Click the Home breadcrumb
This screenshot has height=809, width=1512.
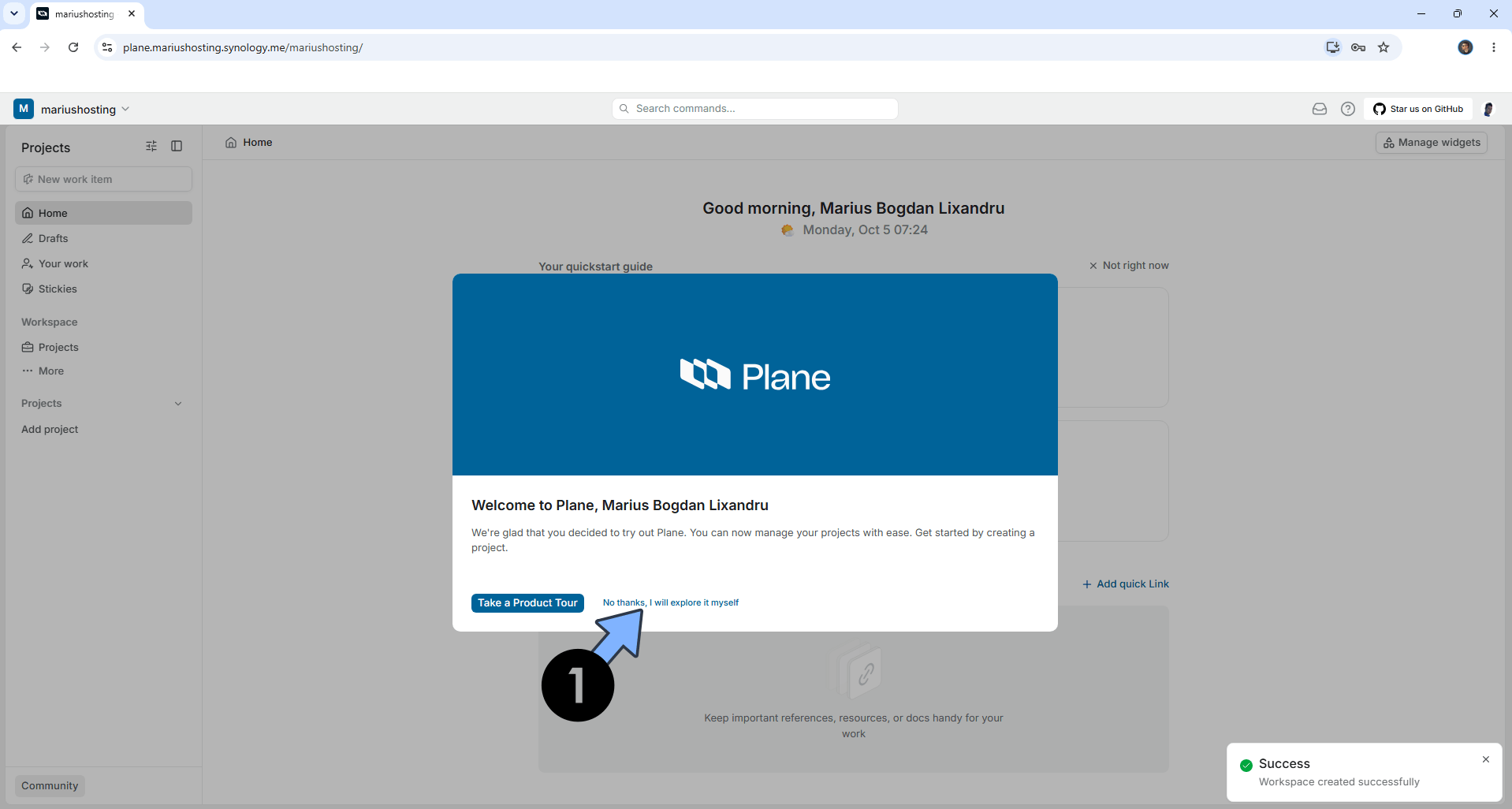click(249, 143)
